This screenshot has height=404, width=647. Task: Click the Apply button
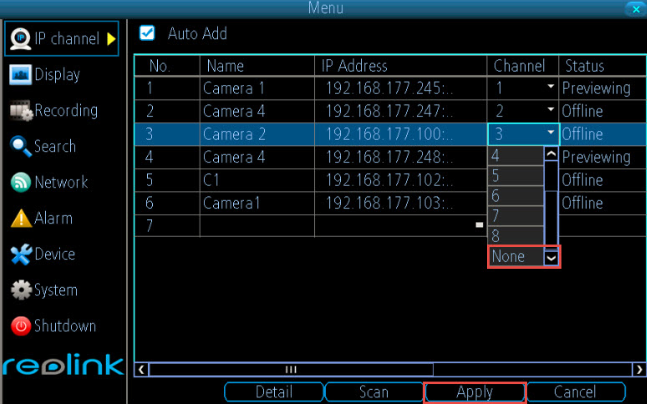coord(475,392)
